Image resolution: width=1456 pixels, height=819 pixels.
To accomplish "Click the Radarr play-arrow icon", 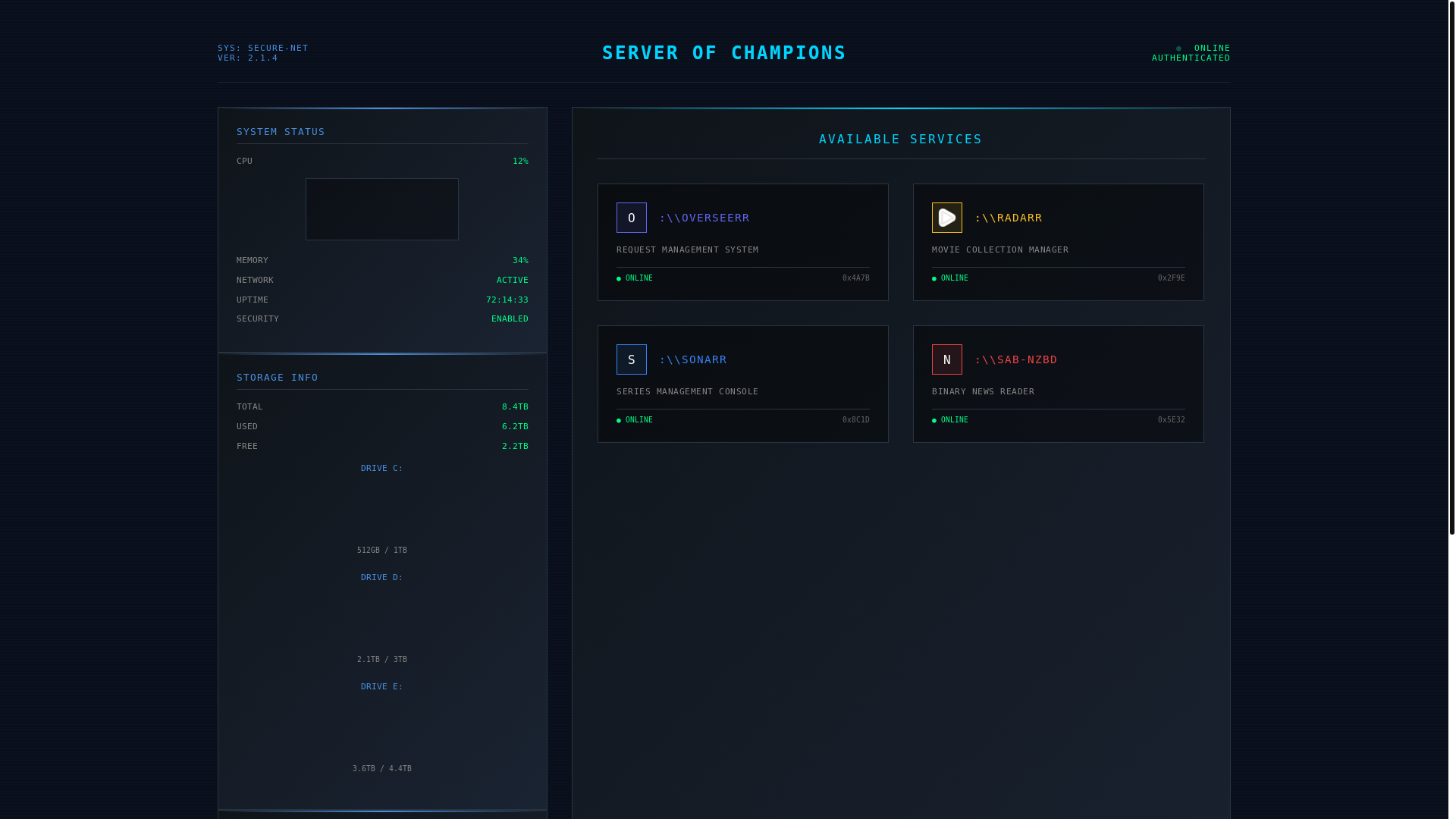I will tap(946, 218).
